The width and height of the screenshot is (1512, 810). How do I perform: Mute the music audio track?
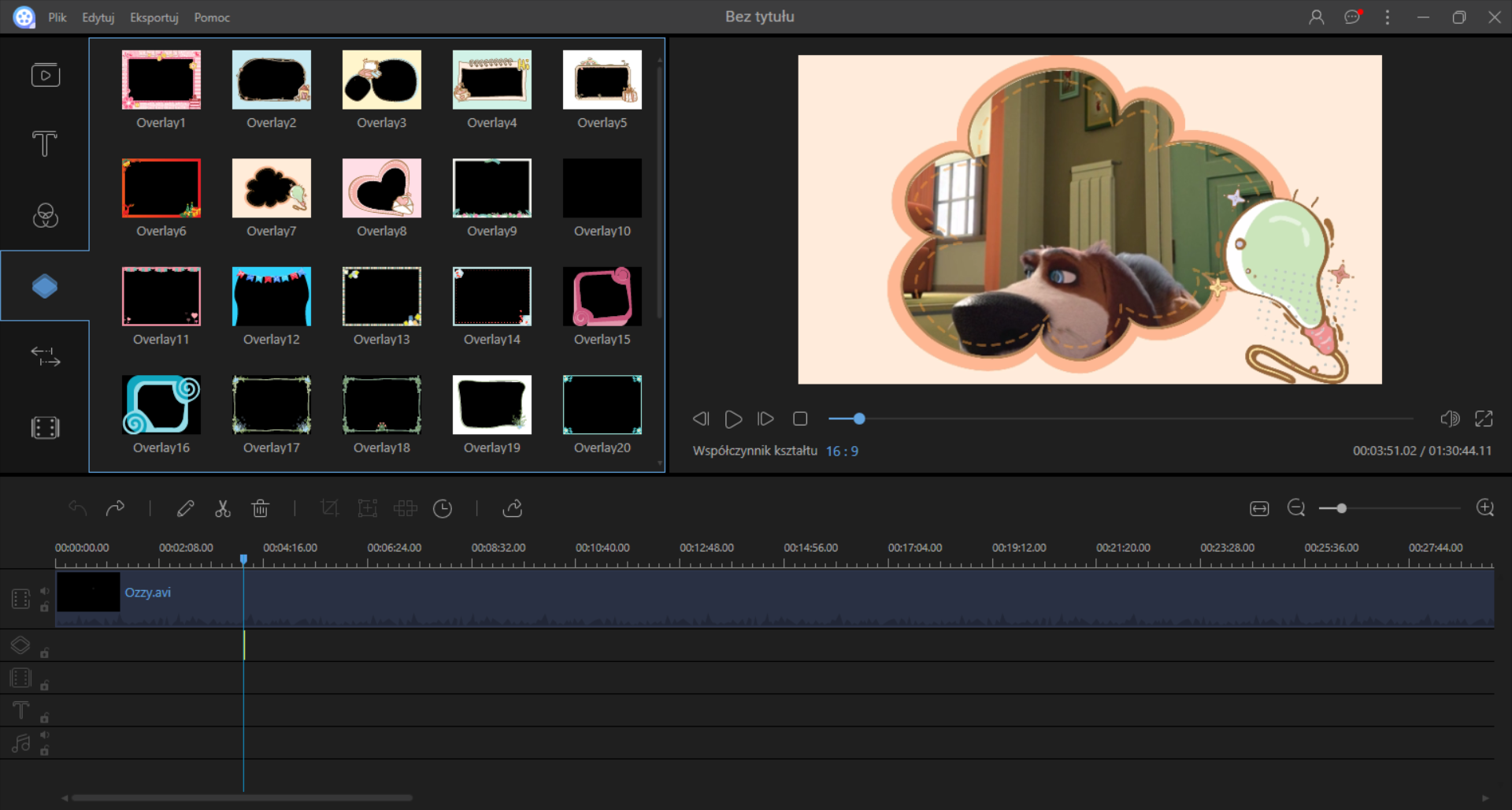pos(45,734)
